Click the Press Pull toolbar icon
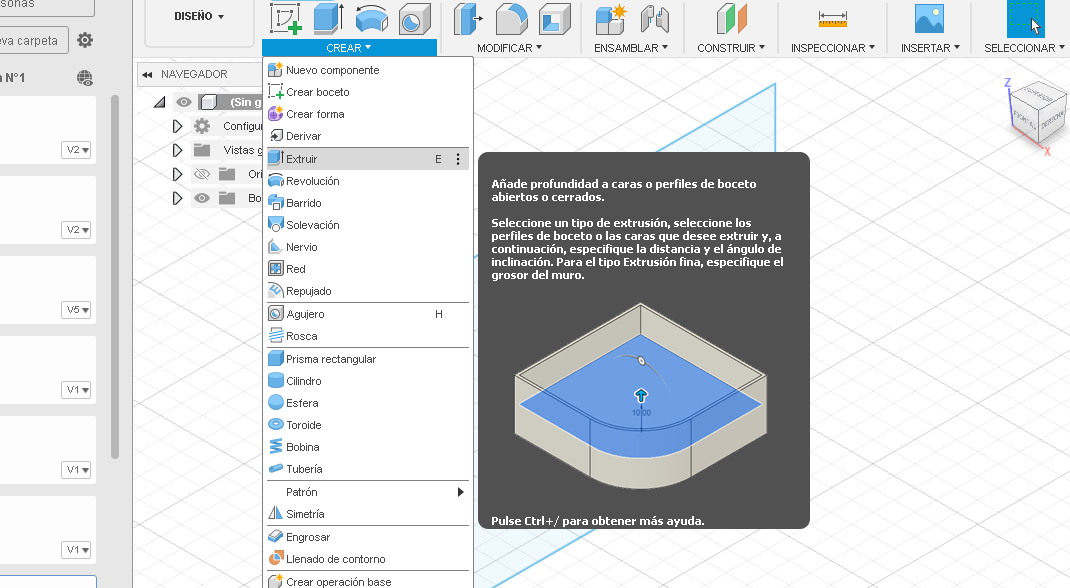This screenshot has width=1070, height=588. click(468, 18)
